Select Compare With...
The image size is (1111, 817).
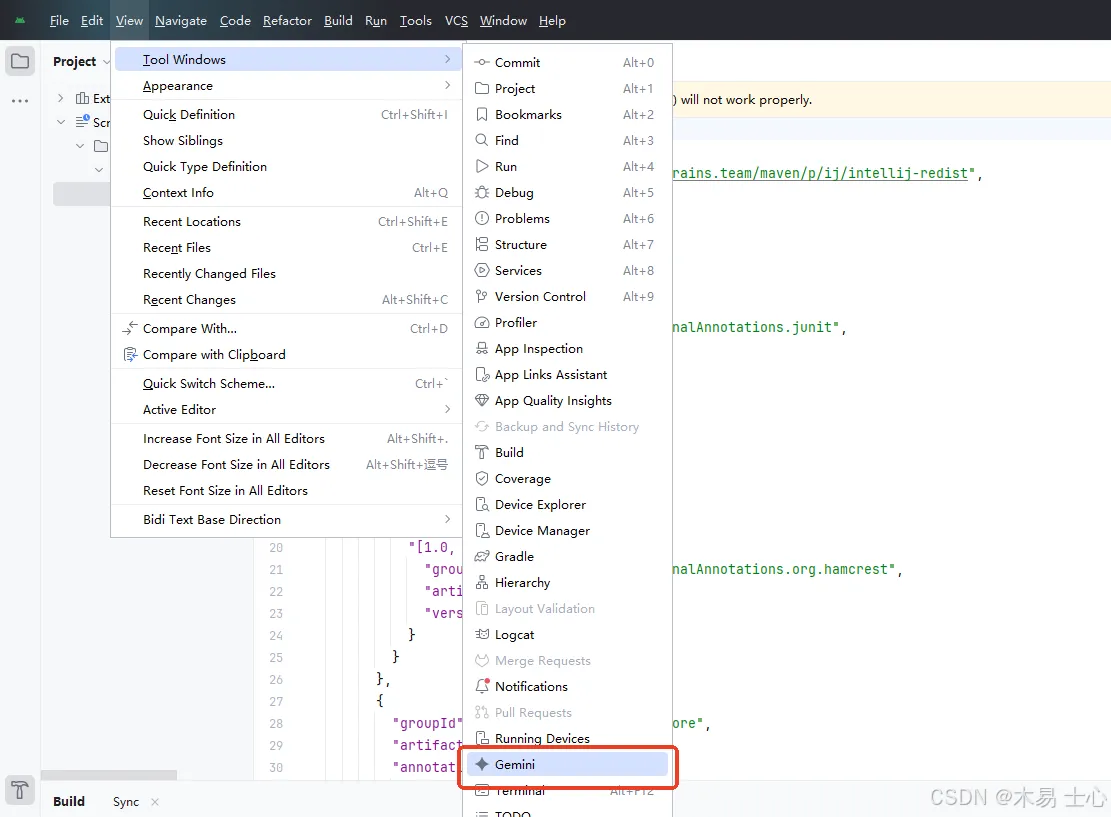tap(287, 329)
